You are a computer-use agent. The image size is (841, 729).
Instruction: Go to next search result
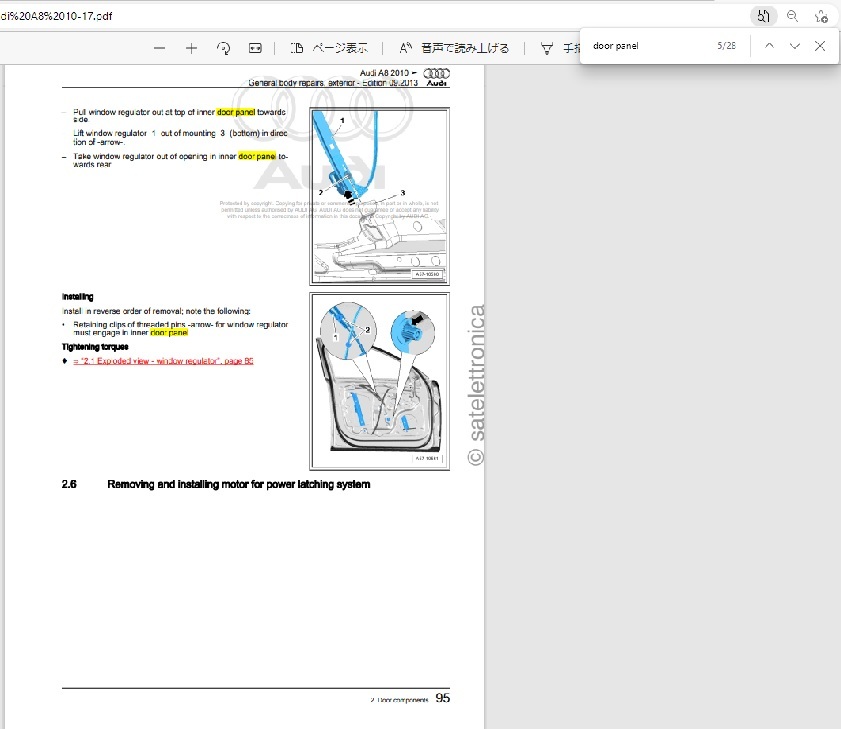794,46
